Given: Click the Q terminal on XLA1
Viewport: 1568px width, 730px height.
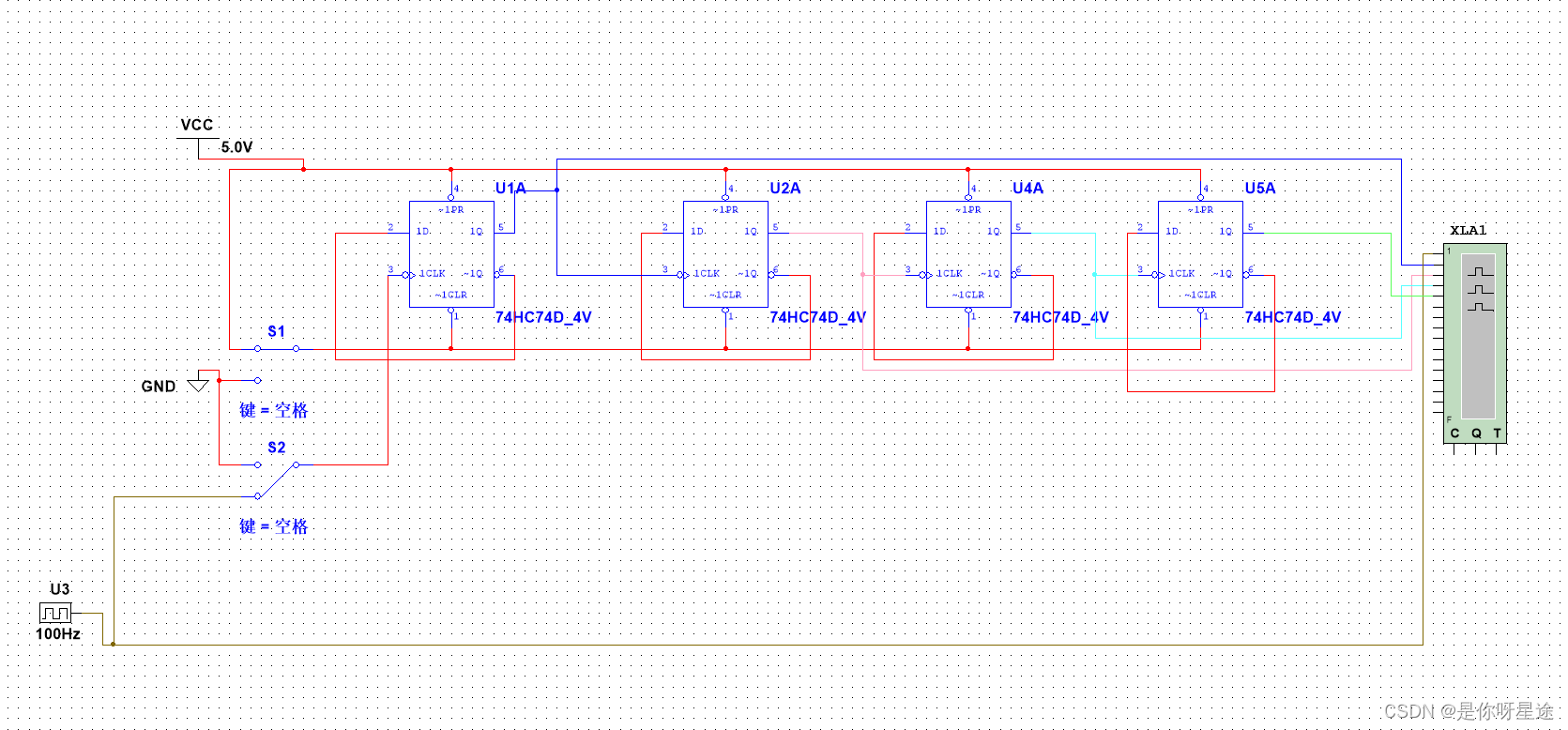Looking at the screenshot, I should tap(1476, 433).
